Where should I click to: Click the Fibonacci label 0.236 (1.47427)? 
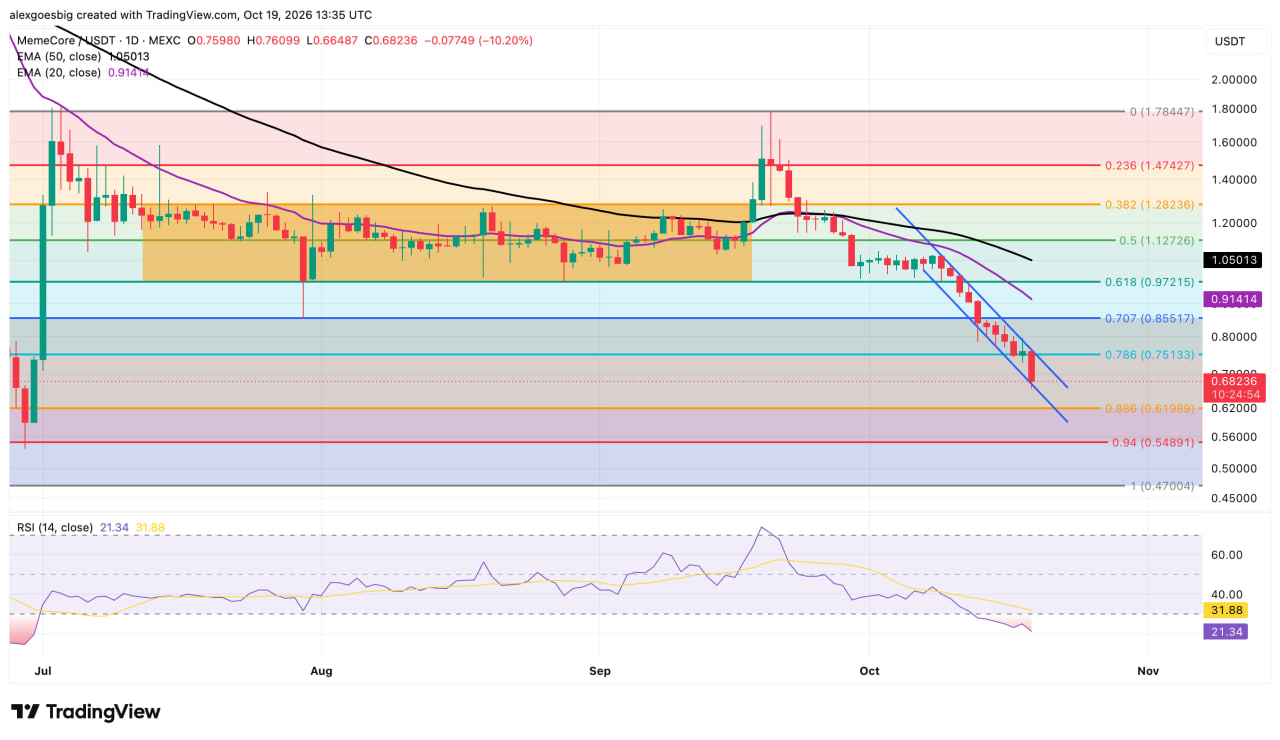click(1149, 165)
